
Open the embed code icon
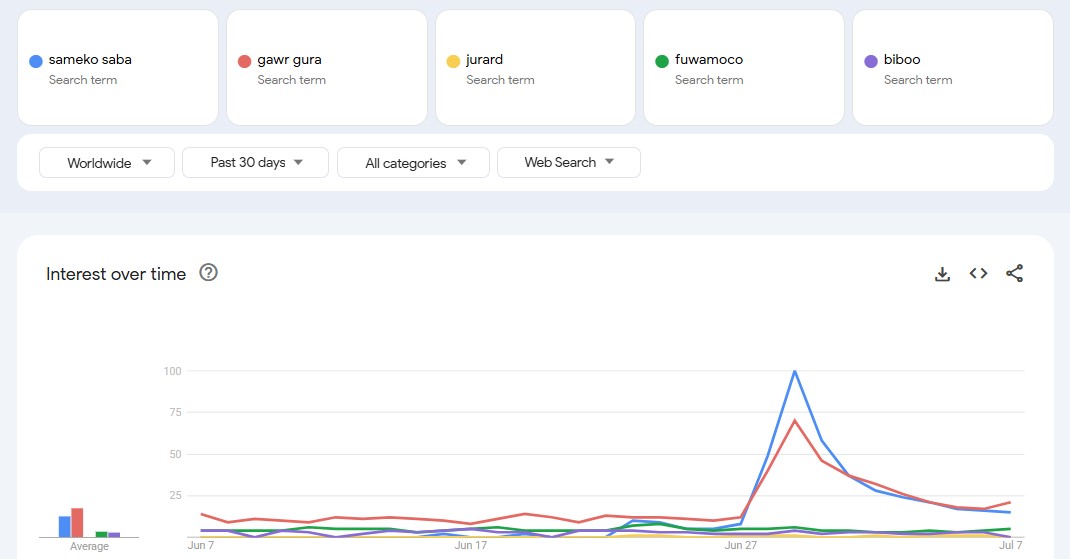click(979, 273)
